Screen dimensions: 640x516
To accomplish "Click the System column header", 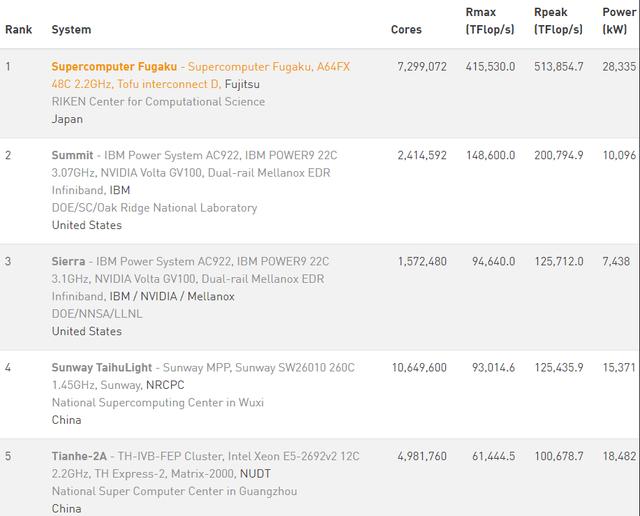I will coord(71,30).
